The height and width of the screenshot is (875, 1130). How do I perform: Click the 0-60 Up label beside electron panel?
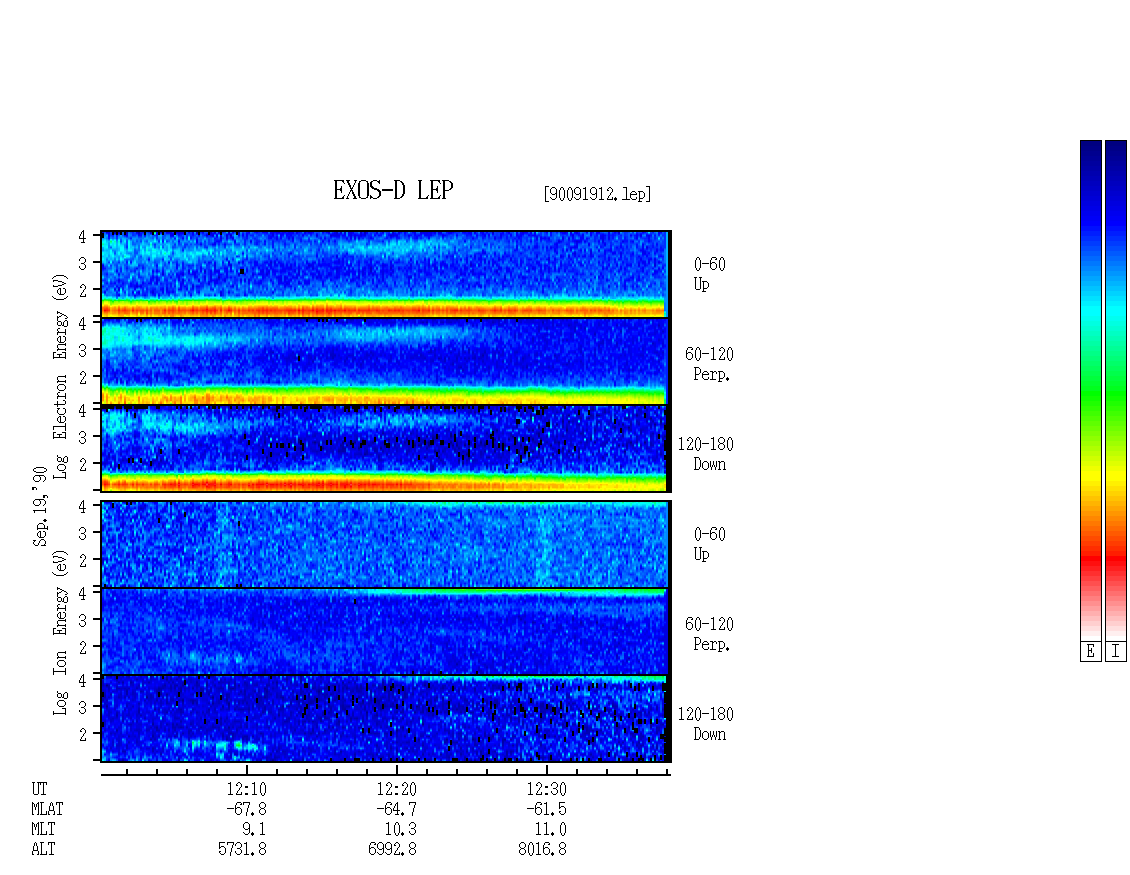pyautogui.click(x=709, y=274)
